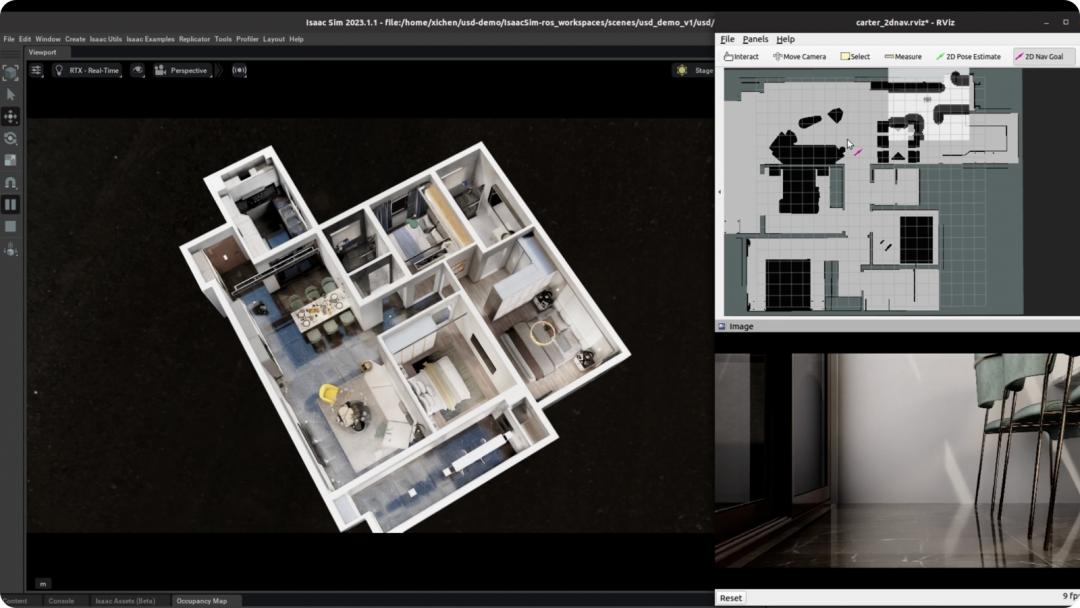Click the 'm' units label in viewport

pos(43,584)
